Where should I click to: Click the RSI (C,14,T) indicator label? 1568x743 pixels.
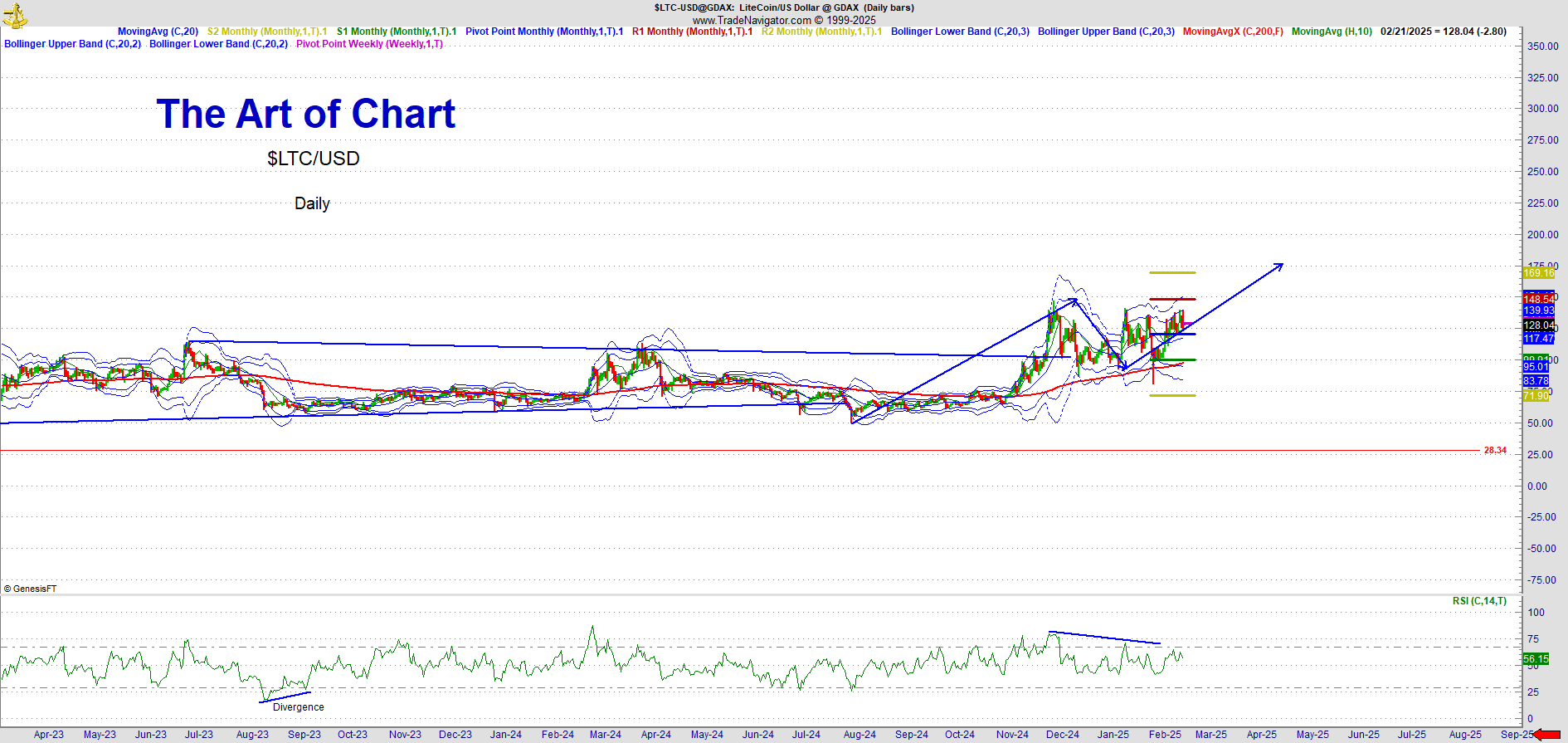1479,601
